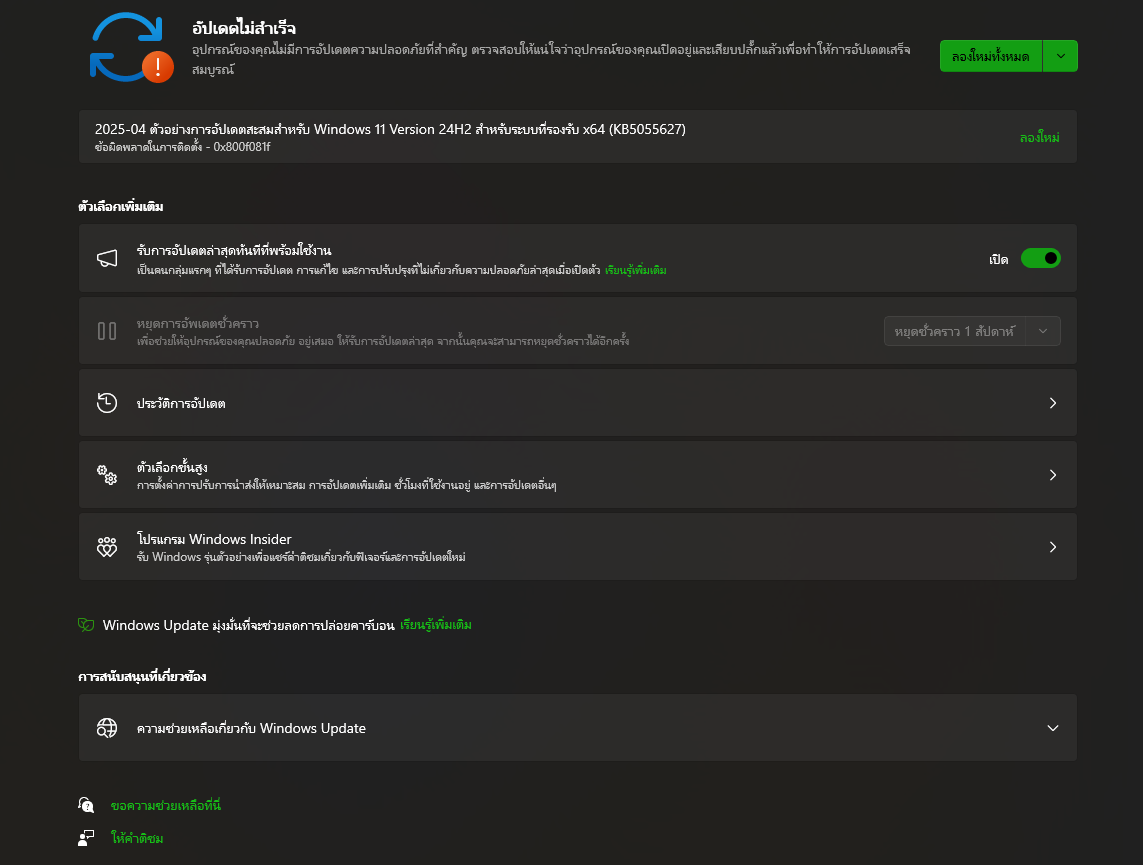Image resolution: width=1143 pixels, height=865 pixels.
Task: Click the advanced options gears icon
Action: [107, 475]
